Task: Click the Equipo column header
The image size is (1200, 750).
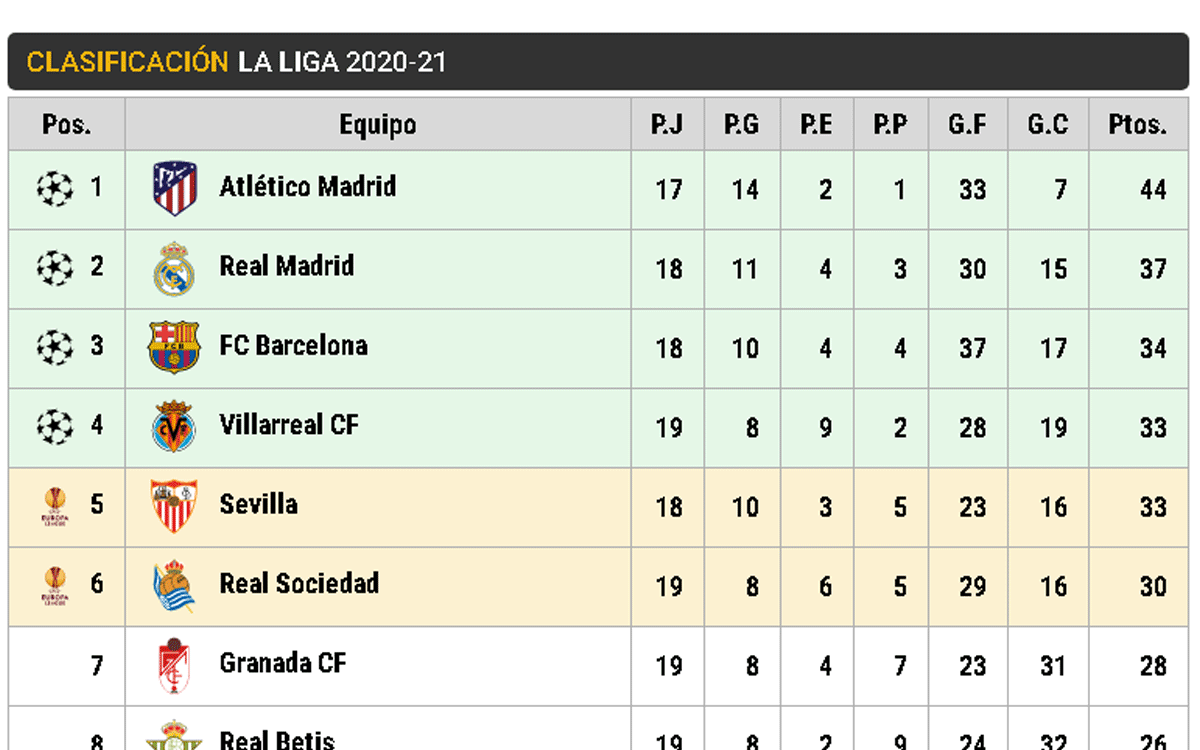Action: coord(377,125)
